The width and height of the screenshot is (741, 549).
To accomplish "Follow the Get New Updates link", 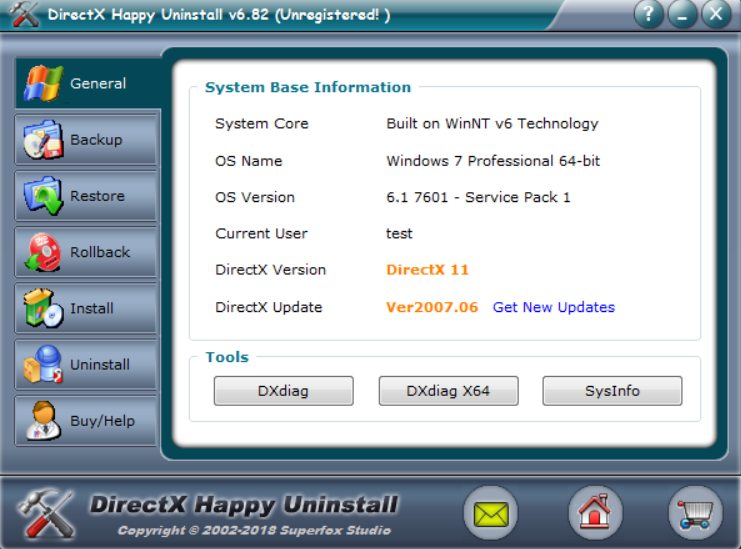I will point(554,307).
